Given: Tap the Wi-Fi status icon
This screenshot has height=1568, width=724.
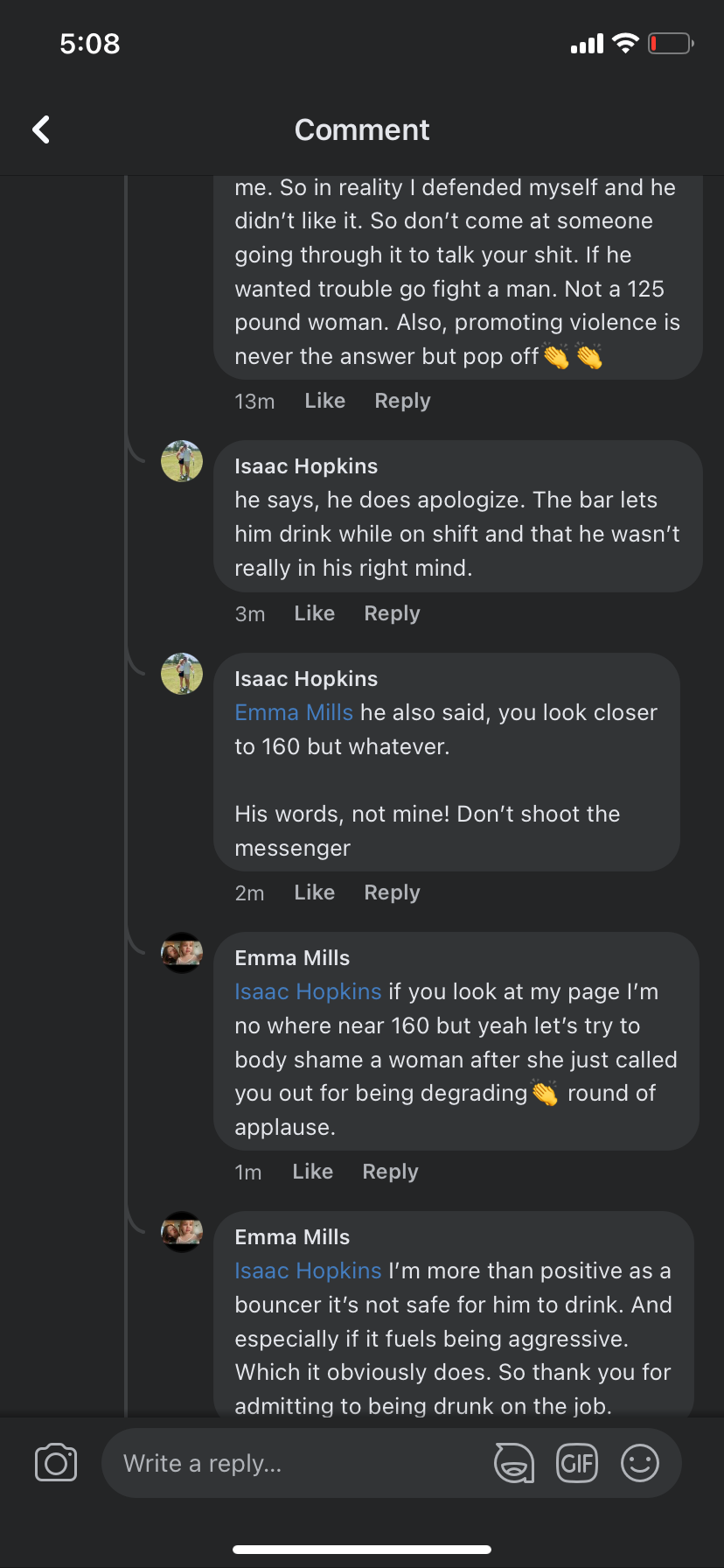Looking at the screenshot, I should (x=625, y=44).
